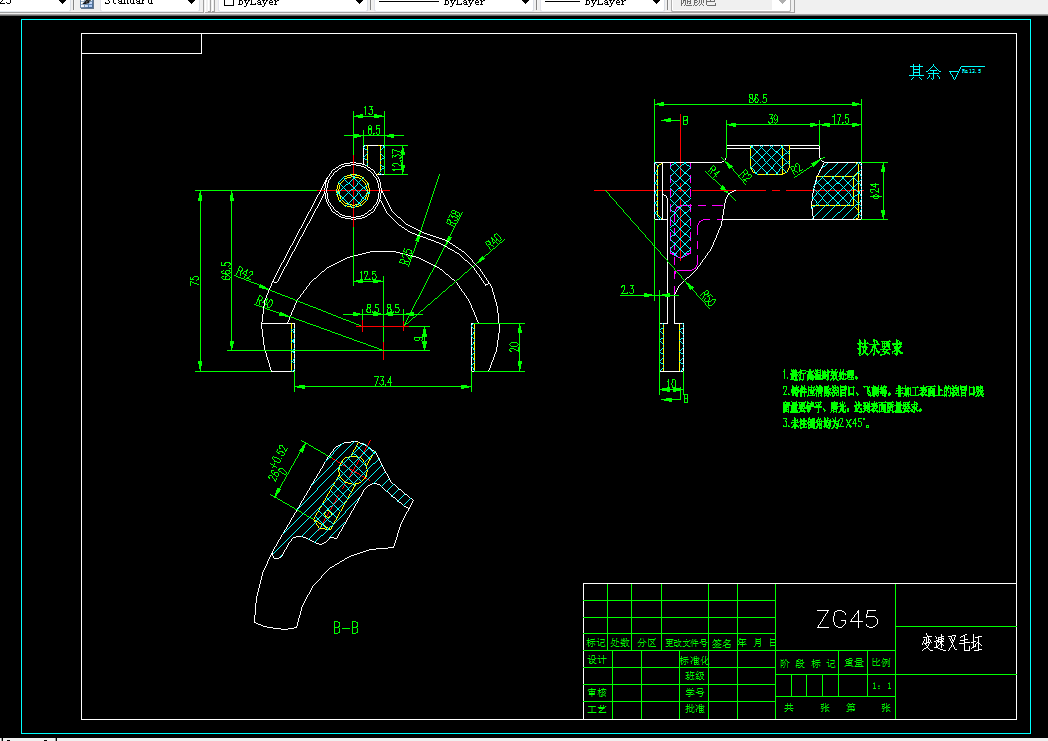The height and width of the screenshot is (741, 1048).
Task: Select the 学号 title block cell
Action: (x=694, y=692)
